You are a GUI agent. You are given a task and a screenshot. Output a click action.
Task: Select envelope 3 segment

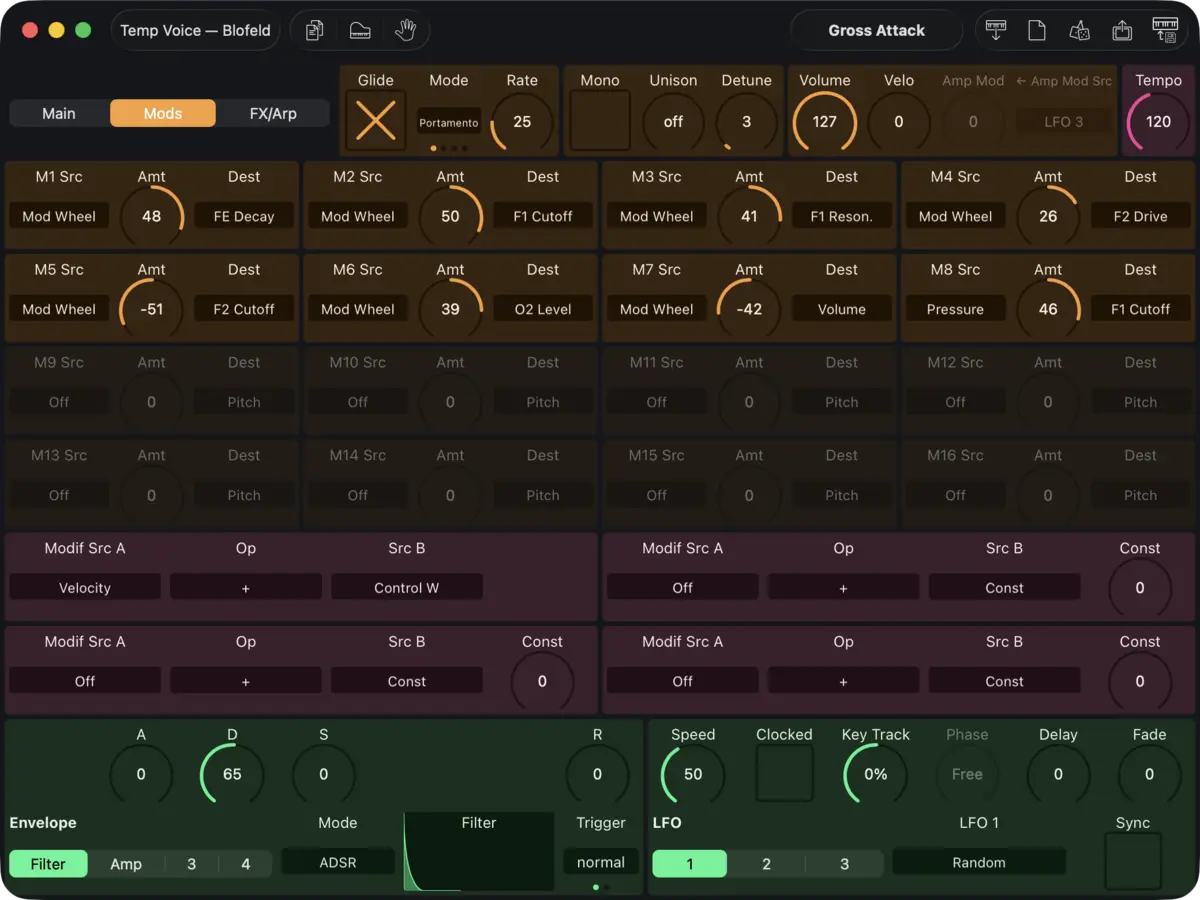click(x=191, y=864)
